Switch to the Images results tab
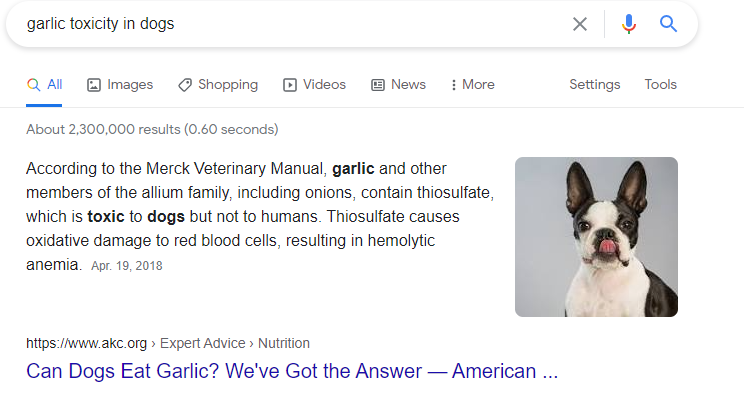The image size is (744, 398). tap(120, 84)
